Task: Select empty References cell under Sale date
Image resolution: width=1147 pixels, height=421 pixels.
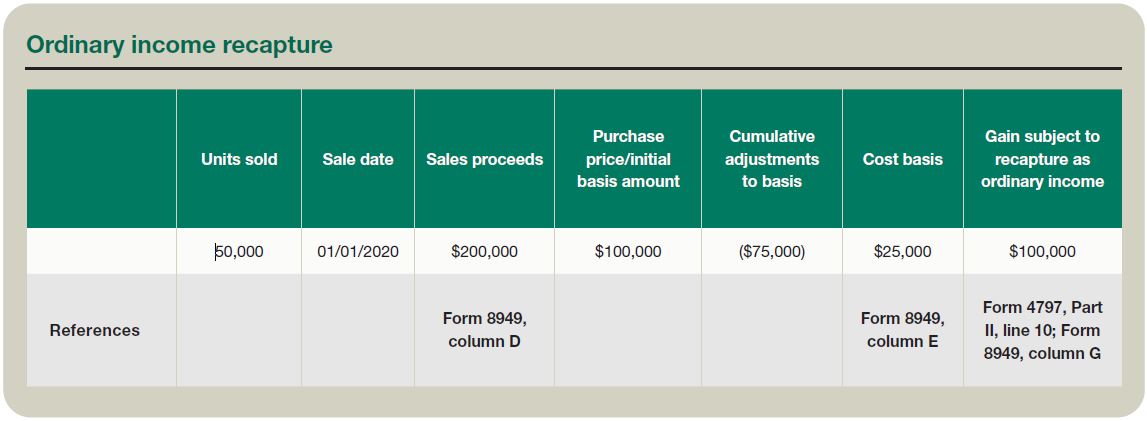Action: pos(358,330)
